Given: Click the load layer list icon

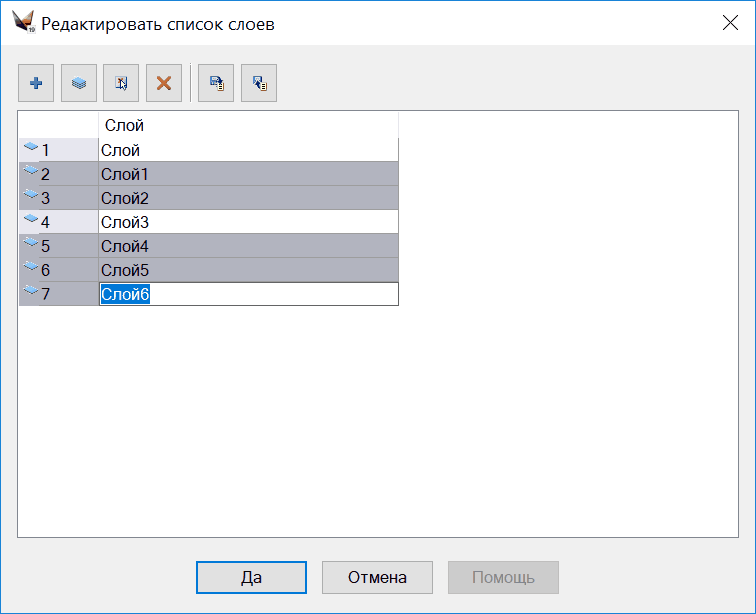Looking at the screenshot, I should pos(259,84).
